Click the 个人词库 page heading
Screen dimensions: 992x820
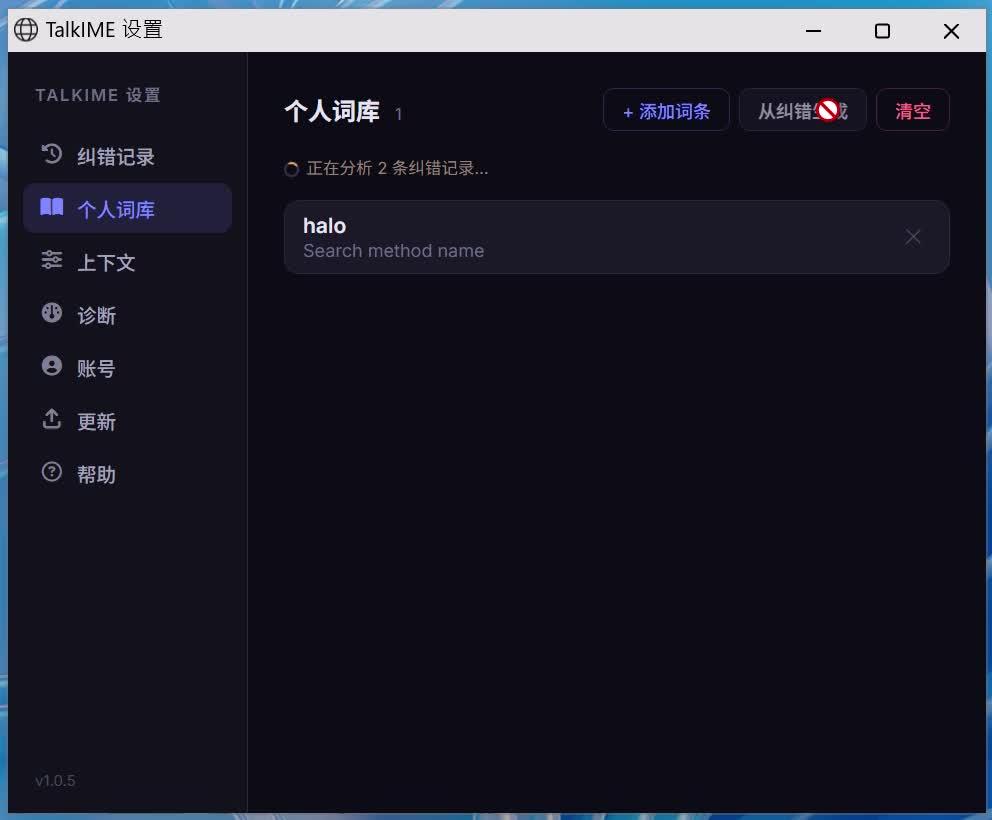[332, 111]
